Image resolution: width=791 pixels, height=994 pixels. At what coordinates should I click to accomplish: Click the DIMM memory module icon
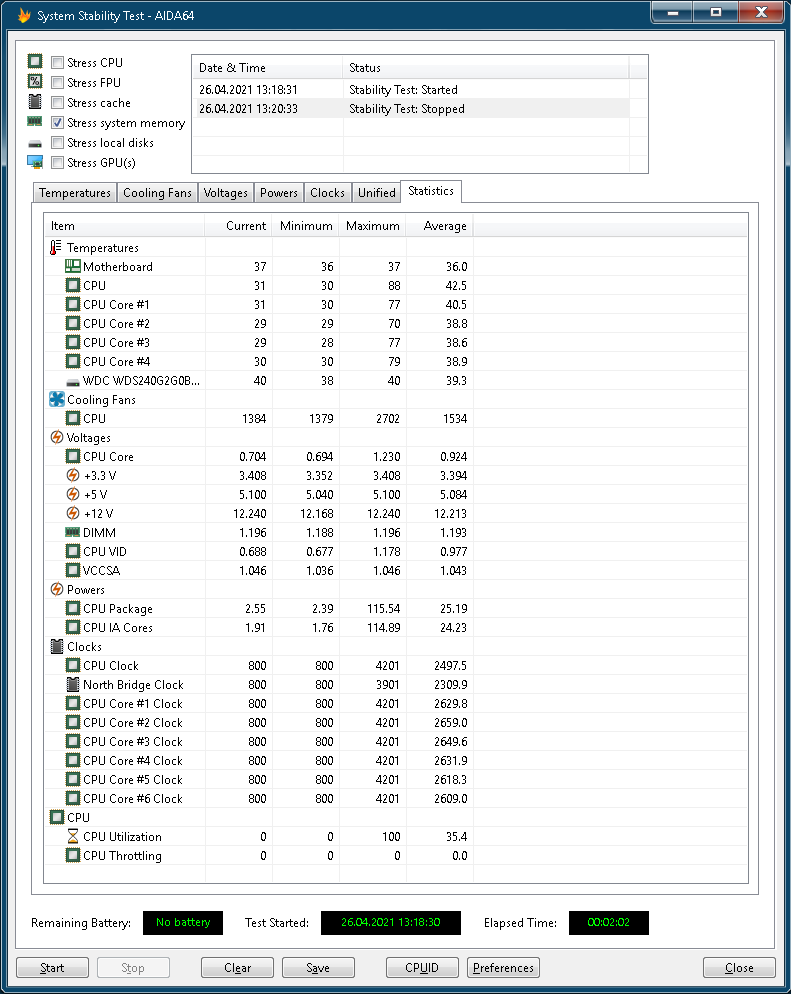tap(72, 533)
